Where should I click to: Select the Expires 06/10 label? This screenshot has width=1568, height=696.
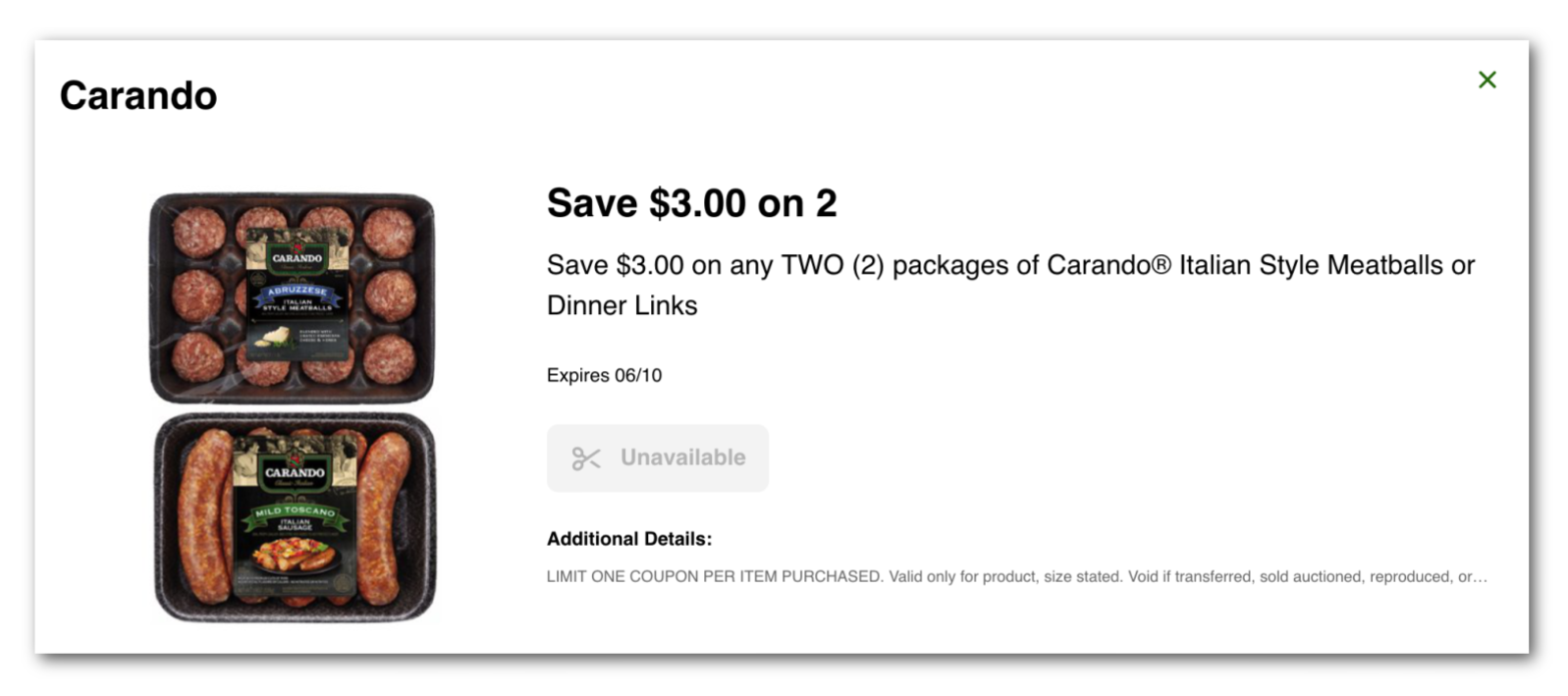tap(604, 375)
